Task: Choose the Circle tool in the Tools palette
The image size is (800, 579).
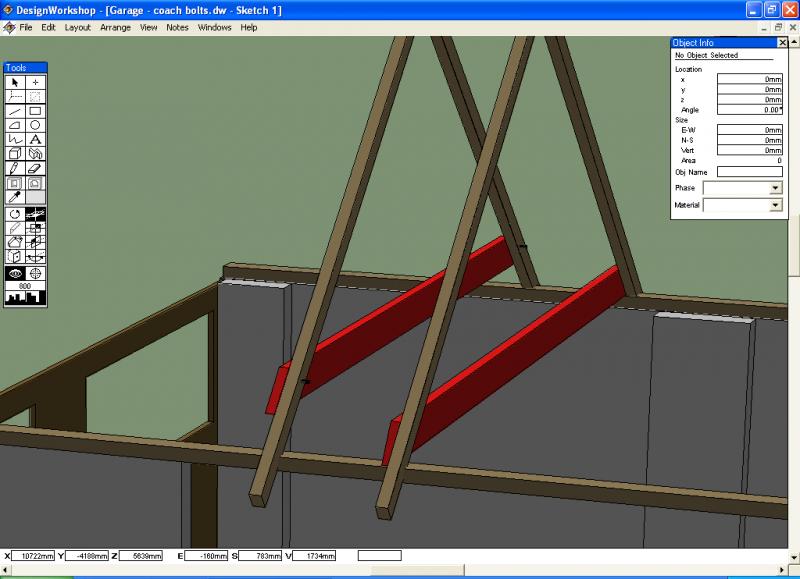Action: click(x=37, y=125)
